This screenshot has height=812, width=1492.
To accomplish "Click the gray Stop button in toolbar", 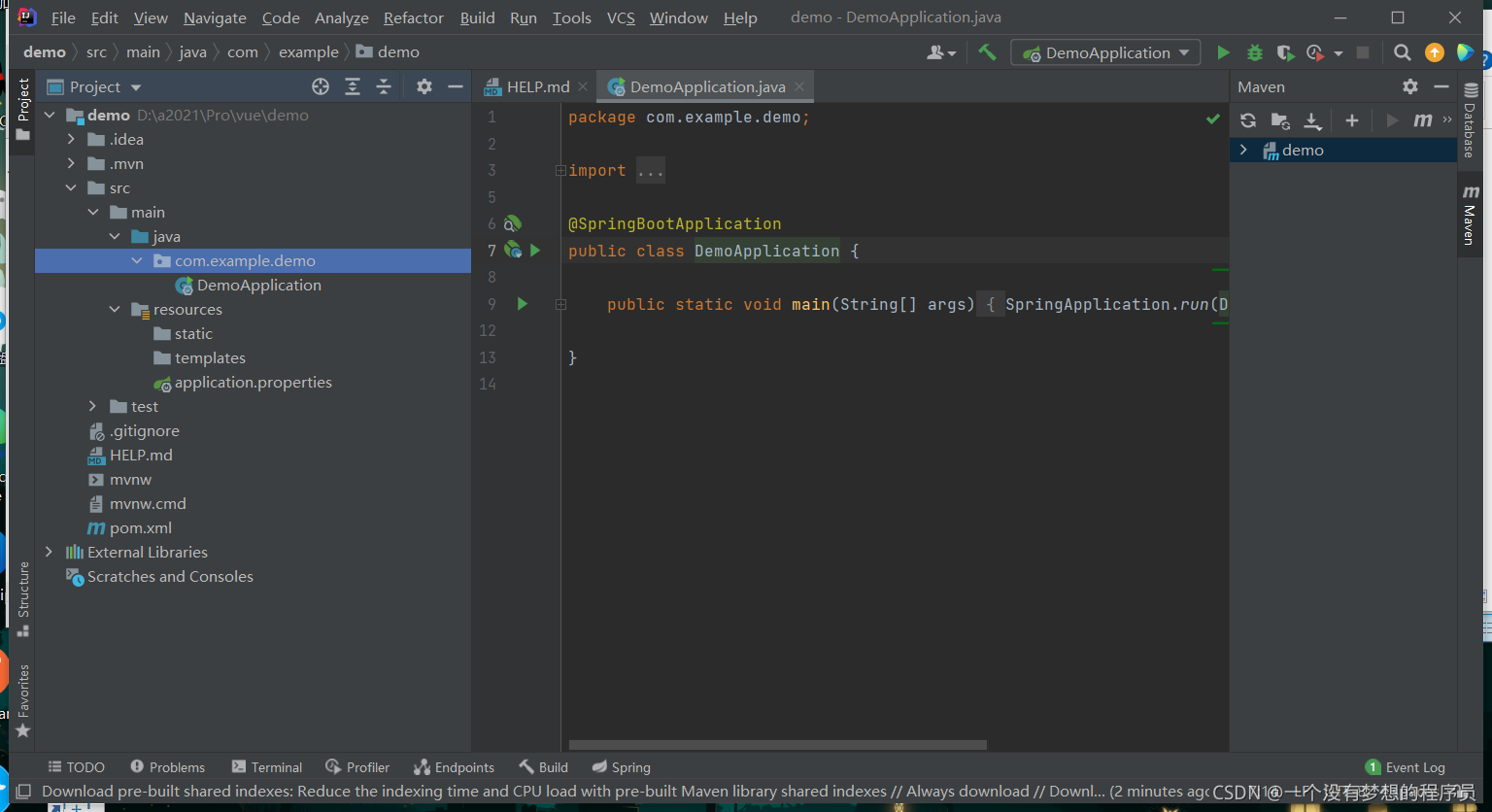I will click(x=1363, y=52).
